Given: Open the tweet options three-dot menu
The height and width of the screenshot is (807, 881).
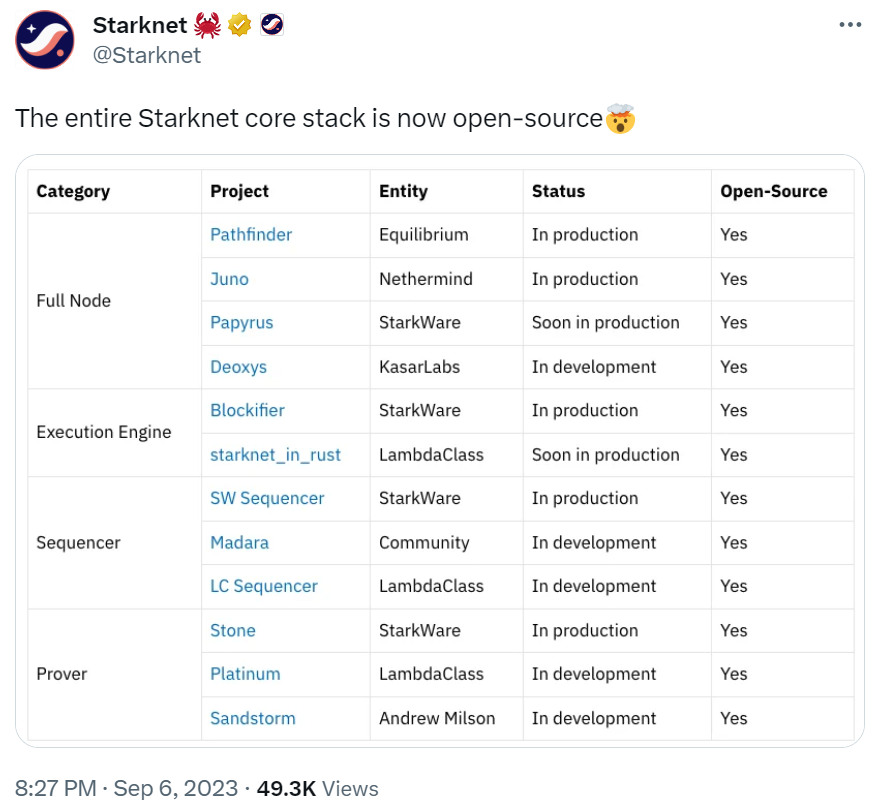Looking at the screenshot, I should [849, 24].
